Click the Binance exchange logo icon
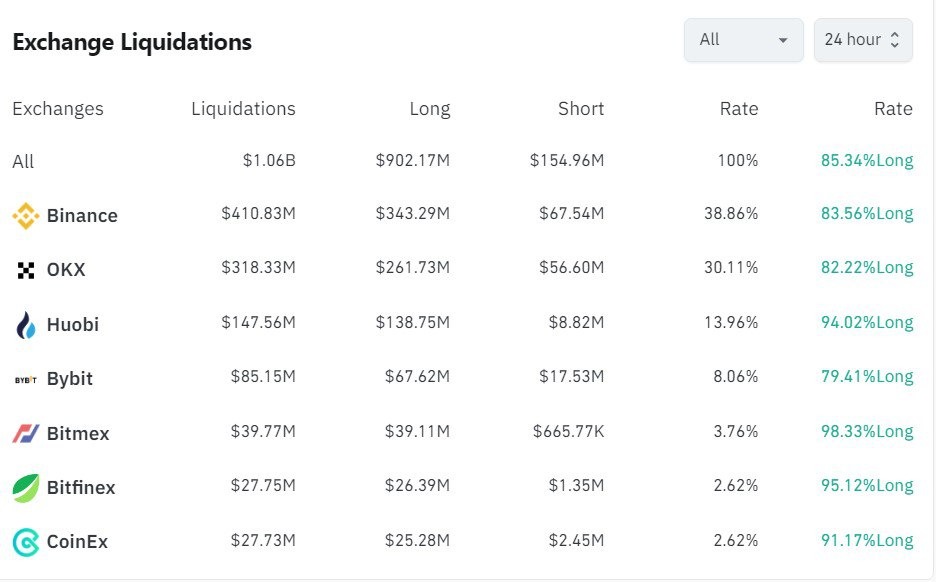The width and height of the screenshot is (936, 582). 25,216
